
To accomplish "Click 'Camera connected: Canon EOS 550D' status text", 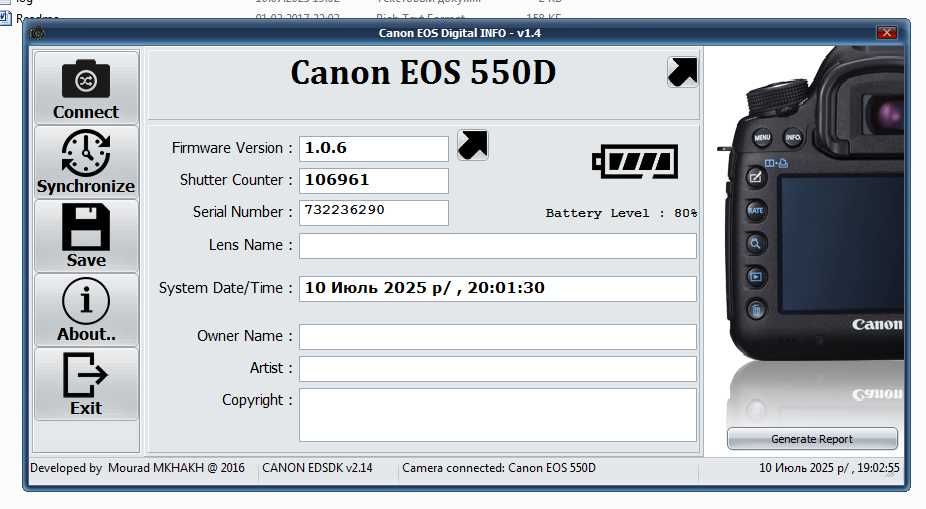I will (499, 468).
